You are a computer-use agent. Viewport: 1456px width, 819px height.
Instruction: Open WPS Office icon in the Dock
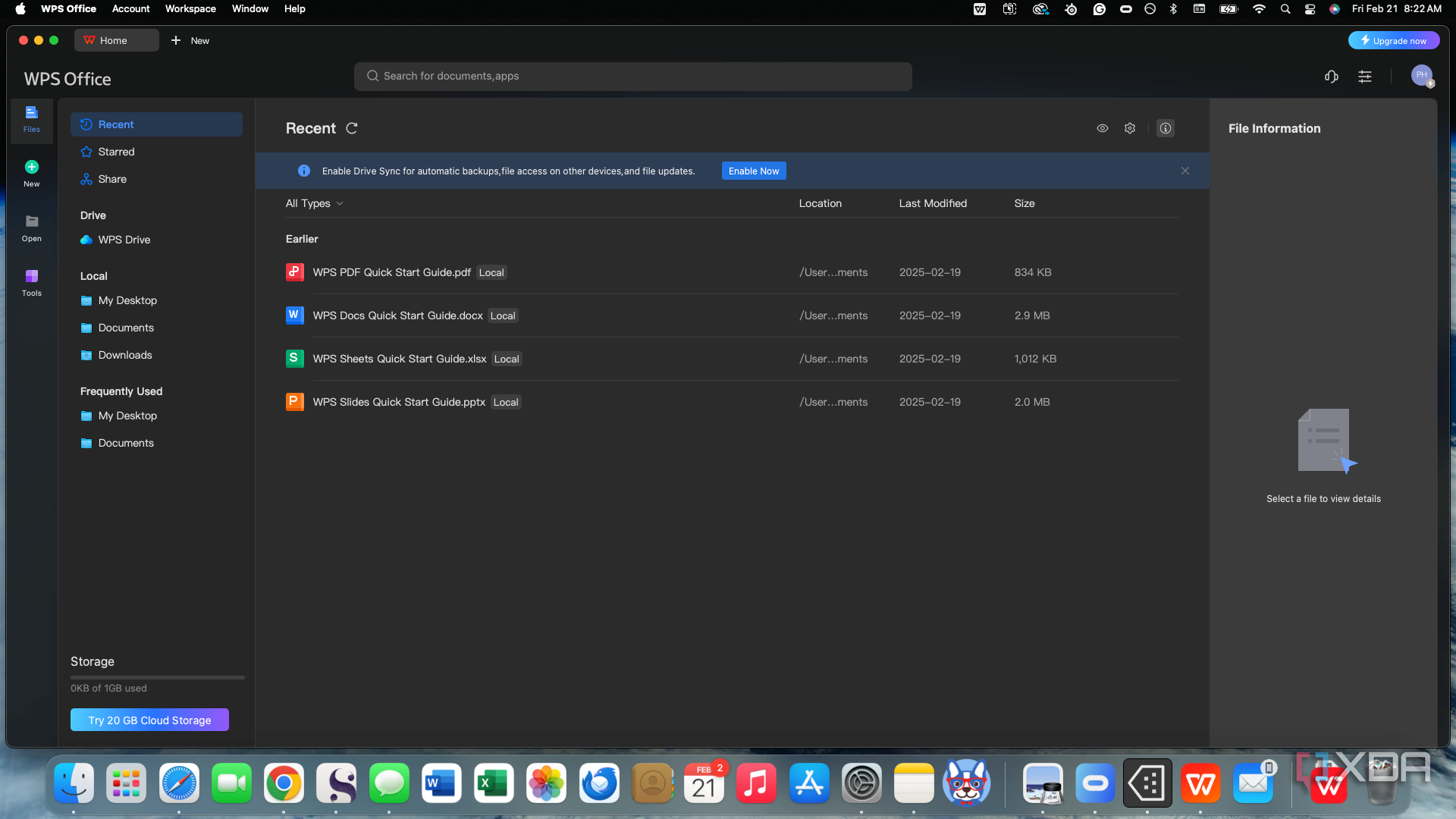coord(1200,783)
